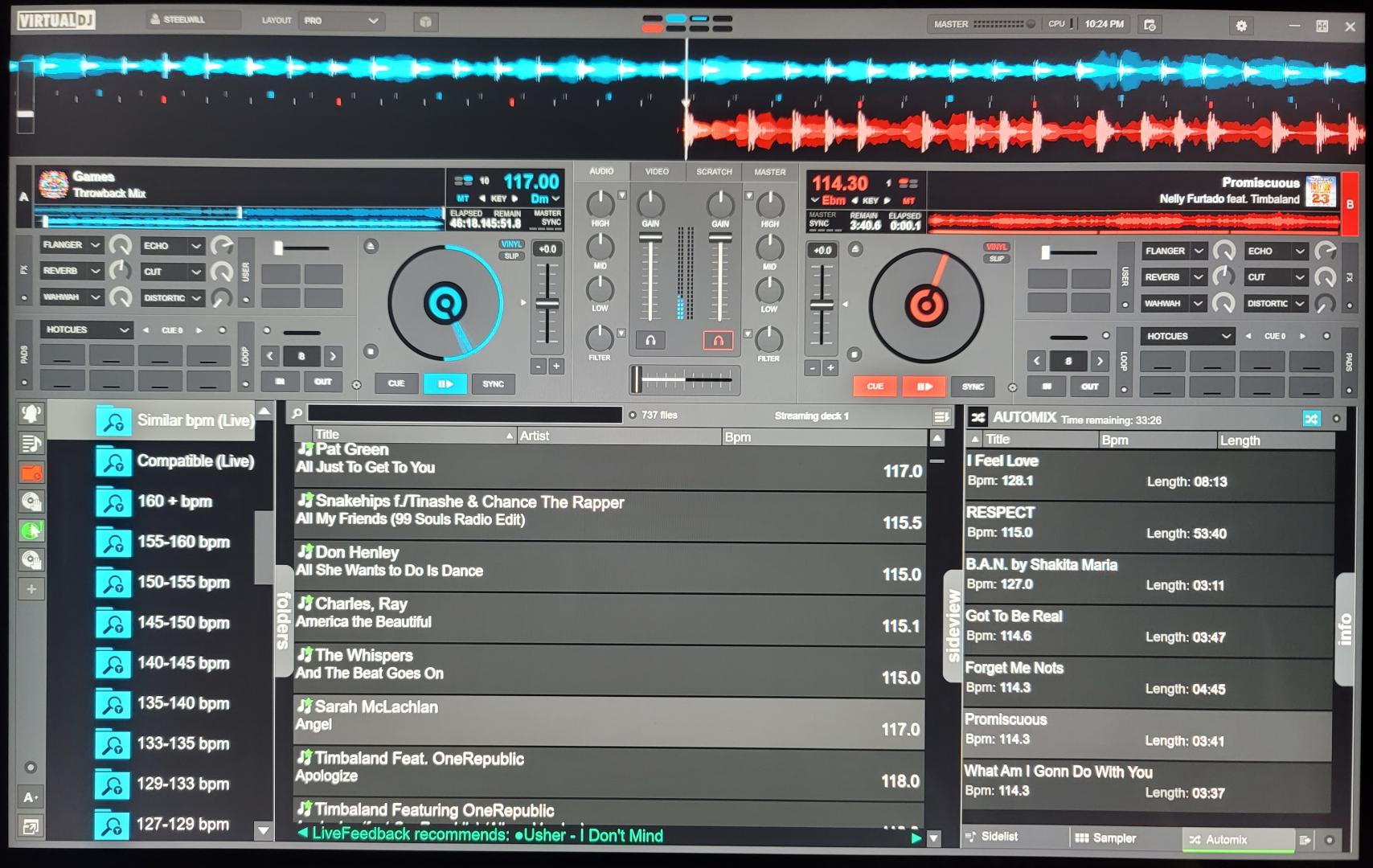Click the LiveFeedback green play arrow
Image resolution: width=1373 pixels, height=868 pixels.
coord(916,837)
